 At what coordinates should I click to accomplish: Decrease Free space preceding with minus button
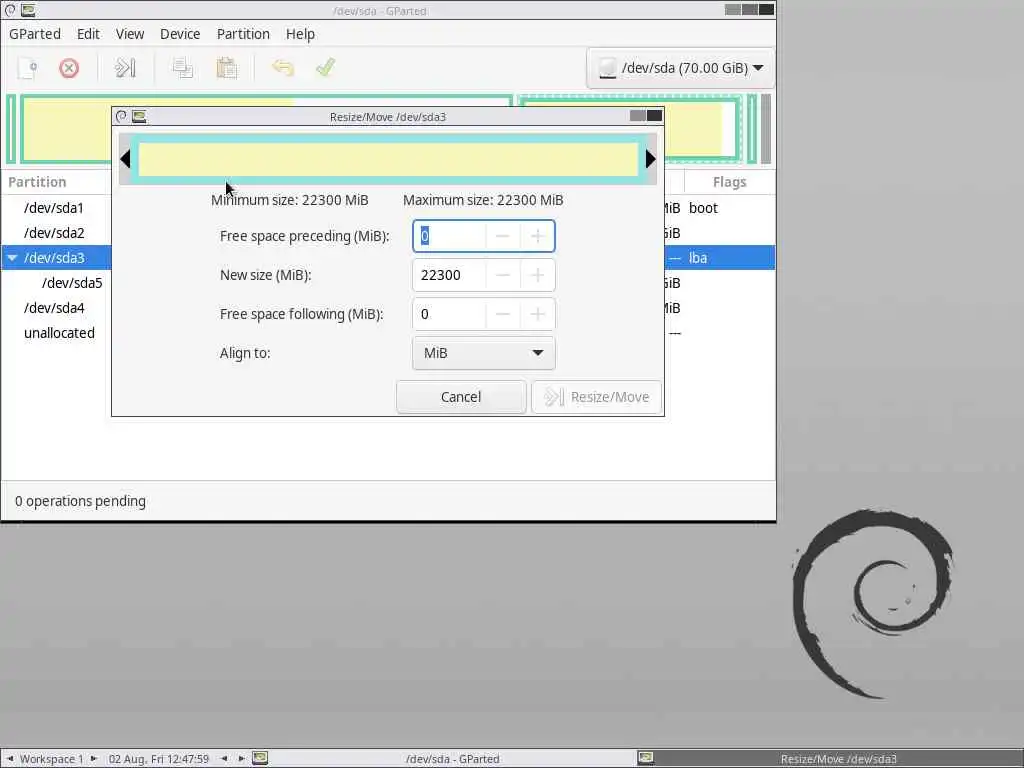pyautogui.click(x=502, y=236)
